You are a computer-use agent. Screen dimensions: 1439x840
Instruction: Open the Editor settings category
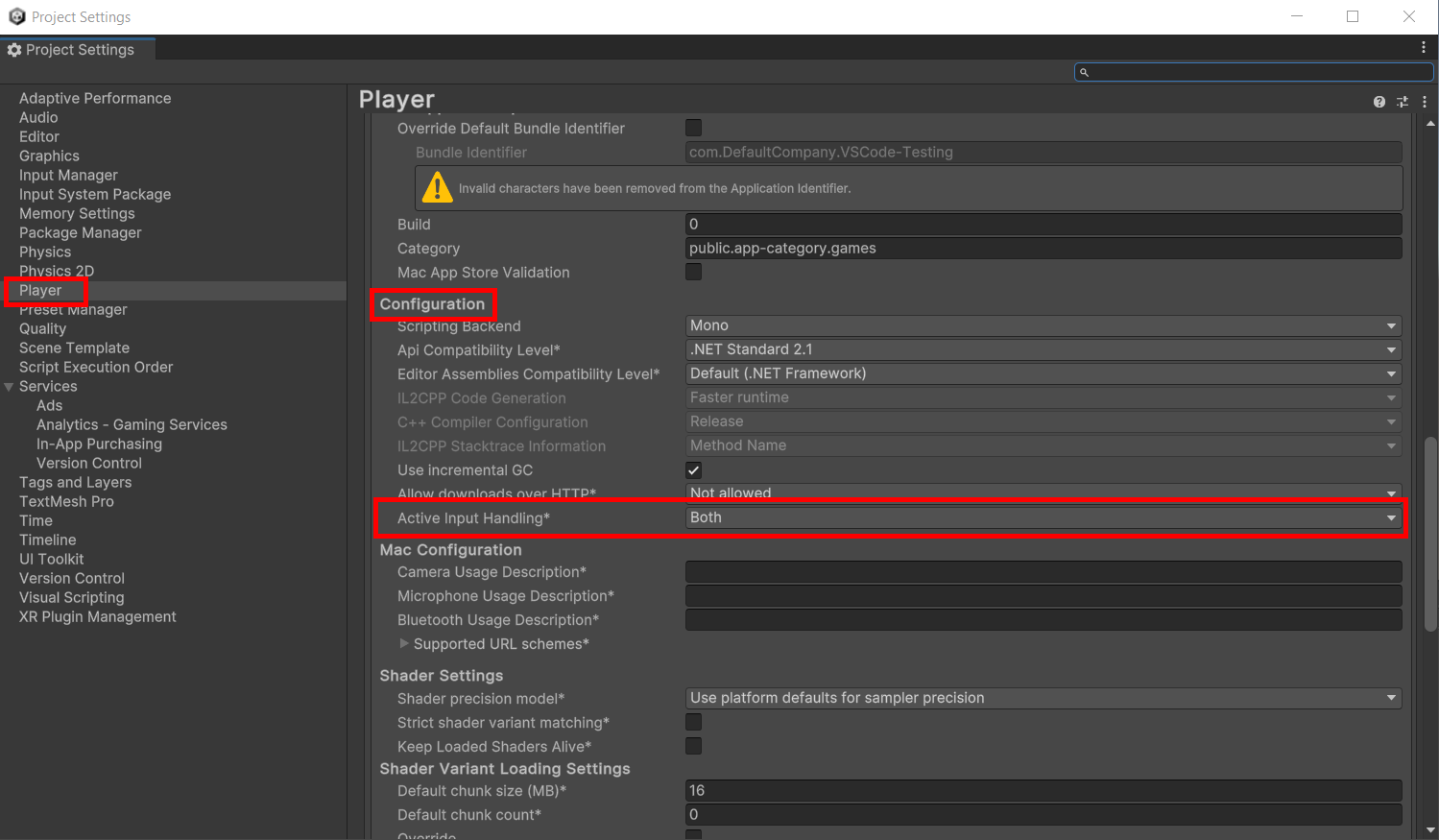tap(39, 136)
